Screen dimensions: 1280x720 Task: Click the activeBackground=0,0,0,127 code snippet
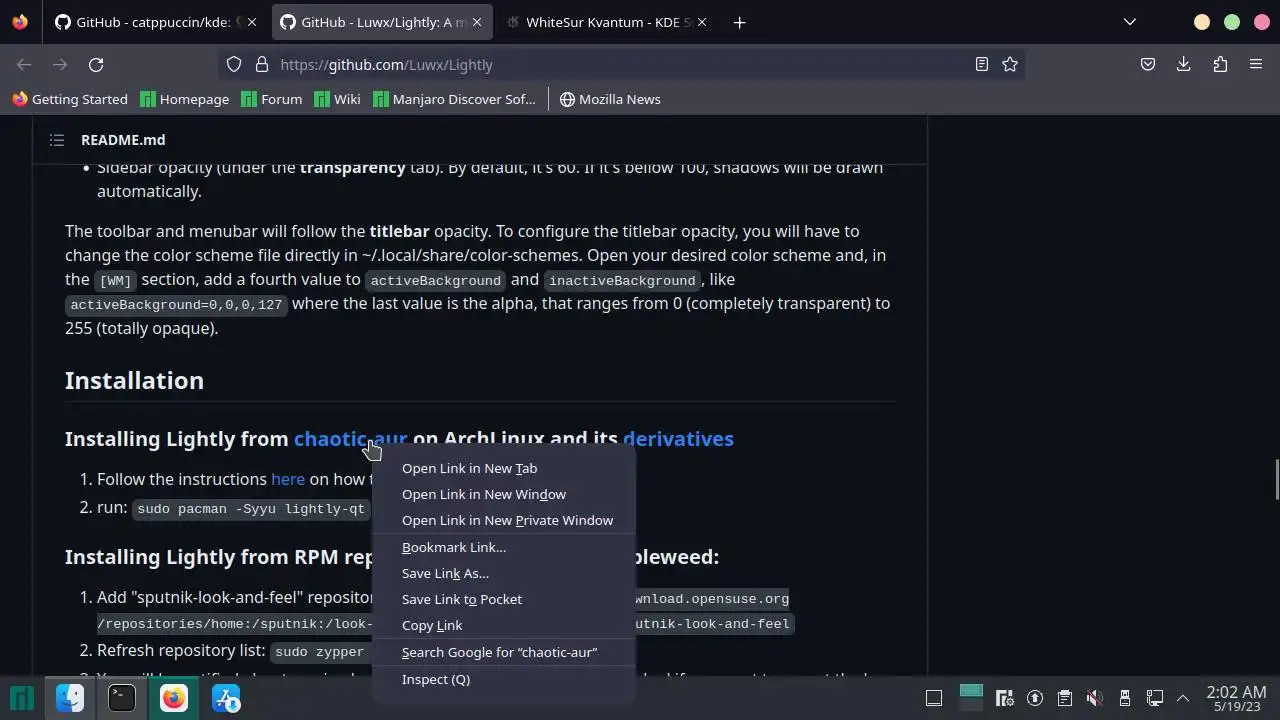tap(176, 305)
